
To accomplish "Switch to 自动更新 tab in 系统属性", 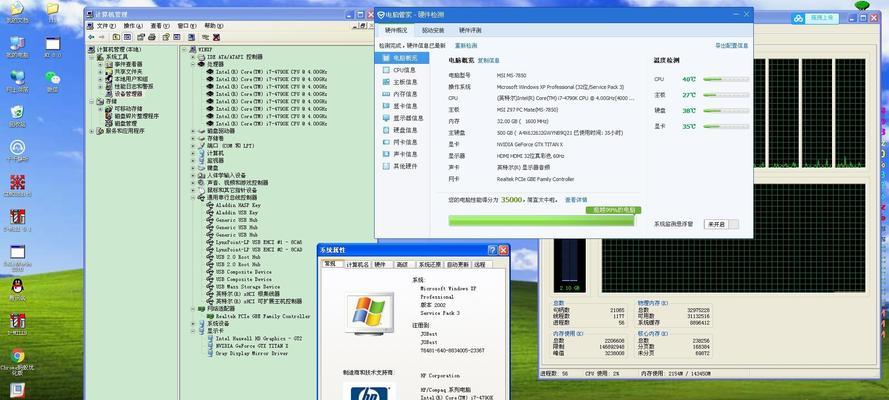I will [x=458, y=265].
